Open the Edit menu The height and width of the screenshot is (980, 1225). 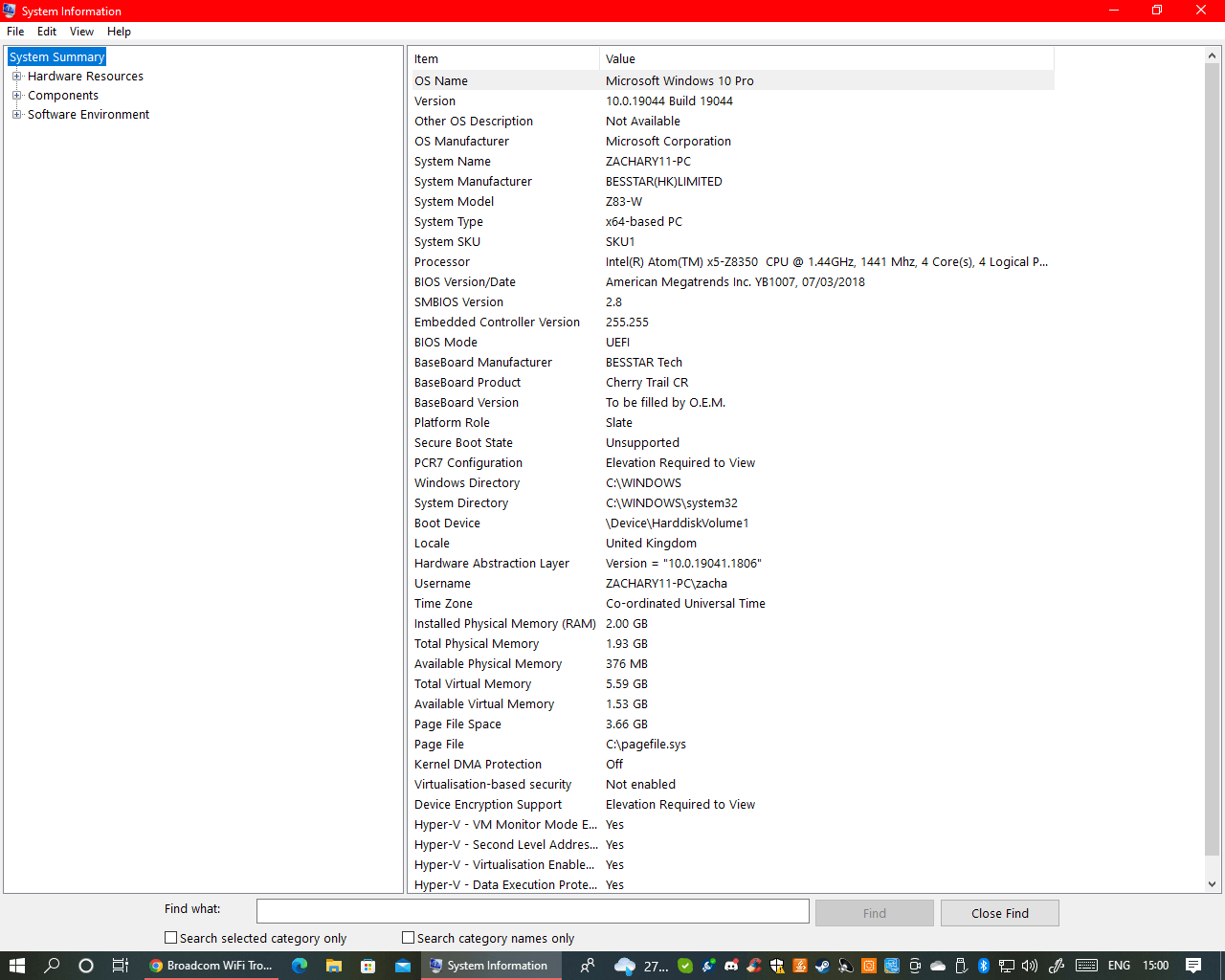point(47,32)
